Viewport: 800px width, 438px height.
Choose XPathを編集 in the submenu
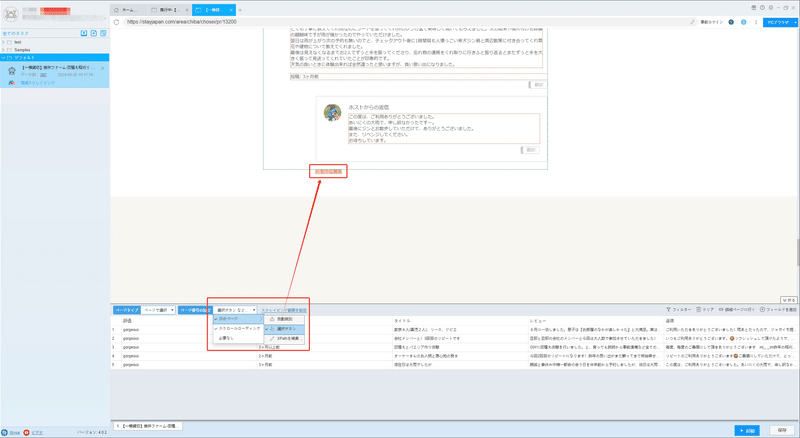(x=285, y=338)
